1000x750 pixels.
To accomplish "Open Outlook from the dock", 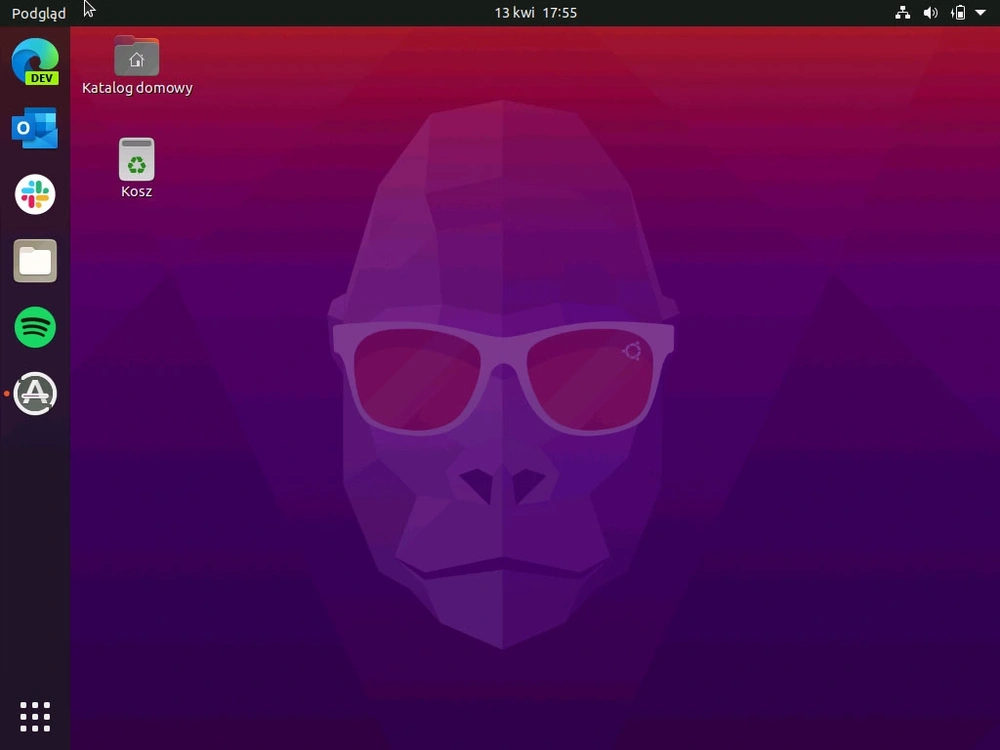I will 35,128.
